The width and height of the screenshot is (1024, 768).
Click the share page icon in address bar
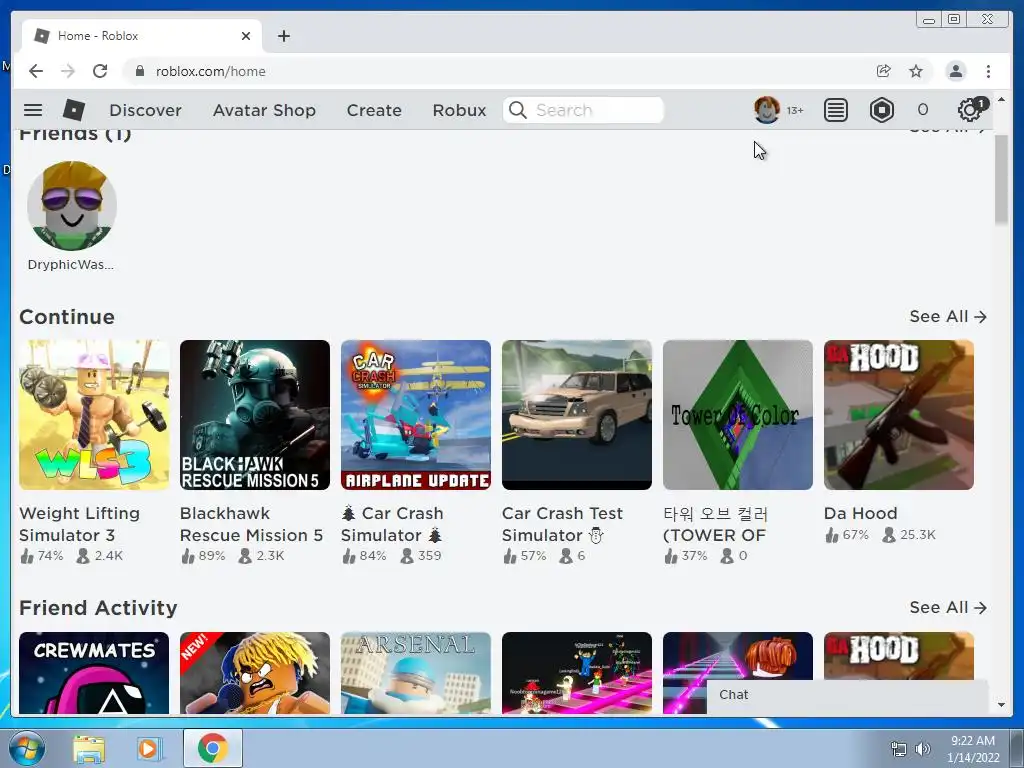[x=884, y=71]
